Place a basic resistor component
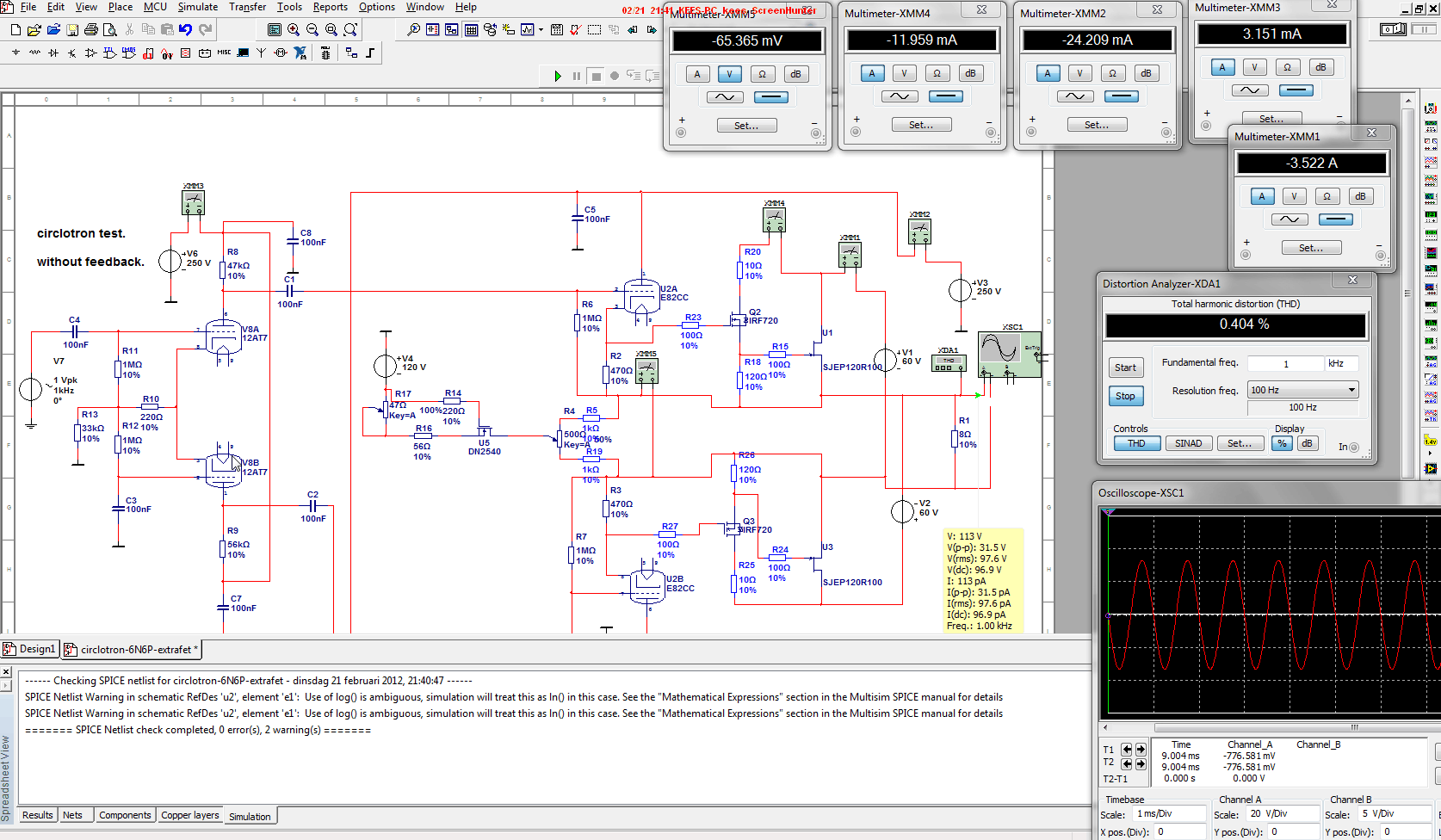 pos(34,52)
